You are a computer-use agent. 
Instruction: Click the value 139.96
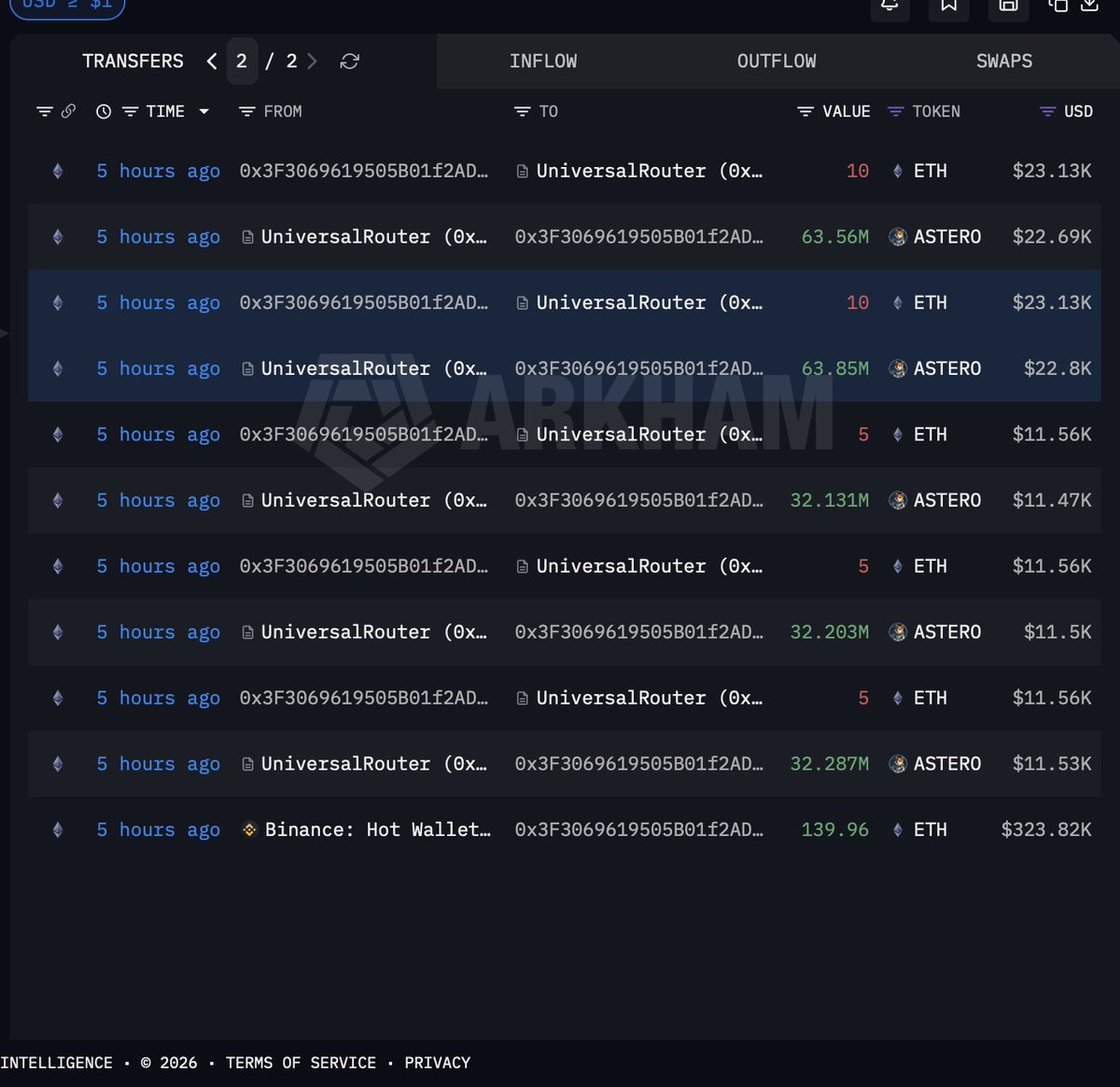coord(835,829)
